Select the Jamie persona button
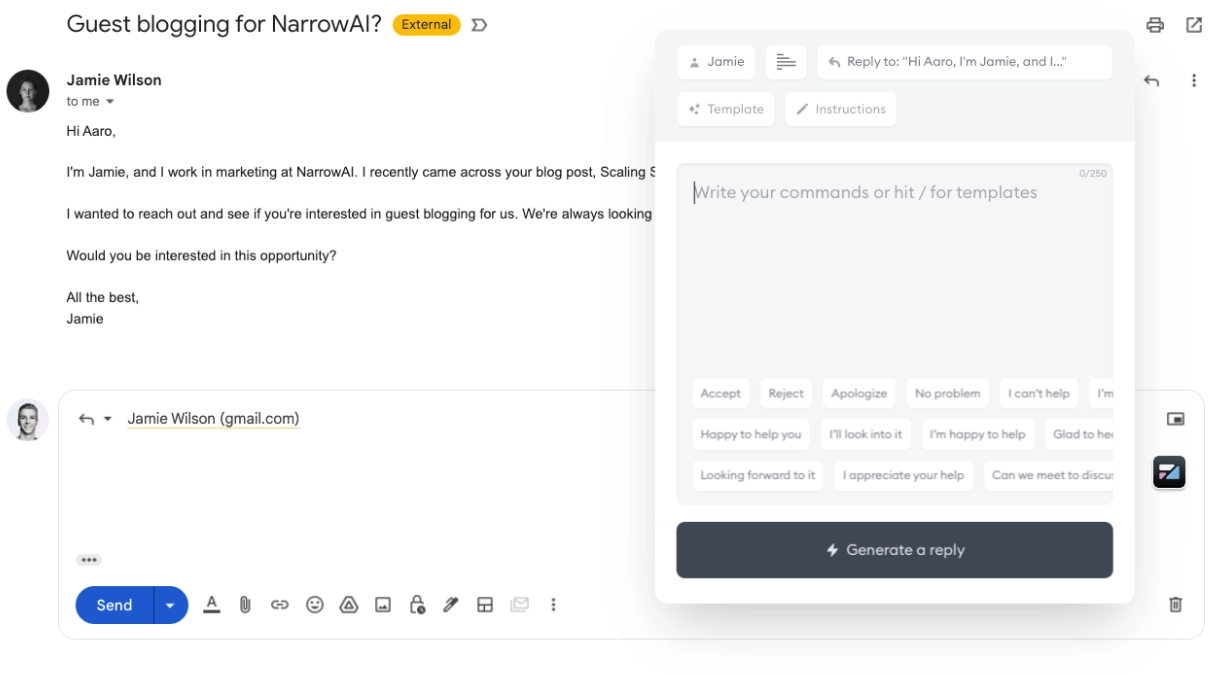 pyautogui.click(x=716, y=62)
